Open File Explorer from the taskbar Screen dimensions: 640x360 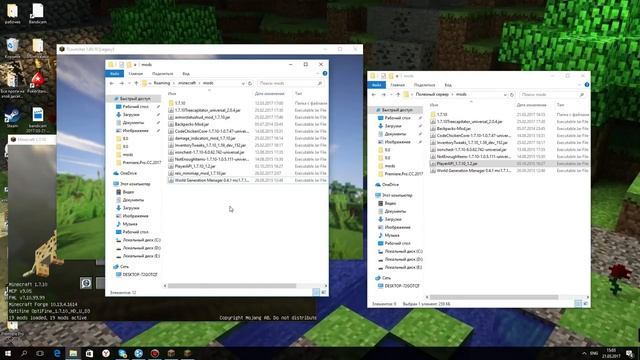pos(73,353)
